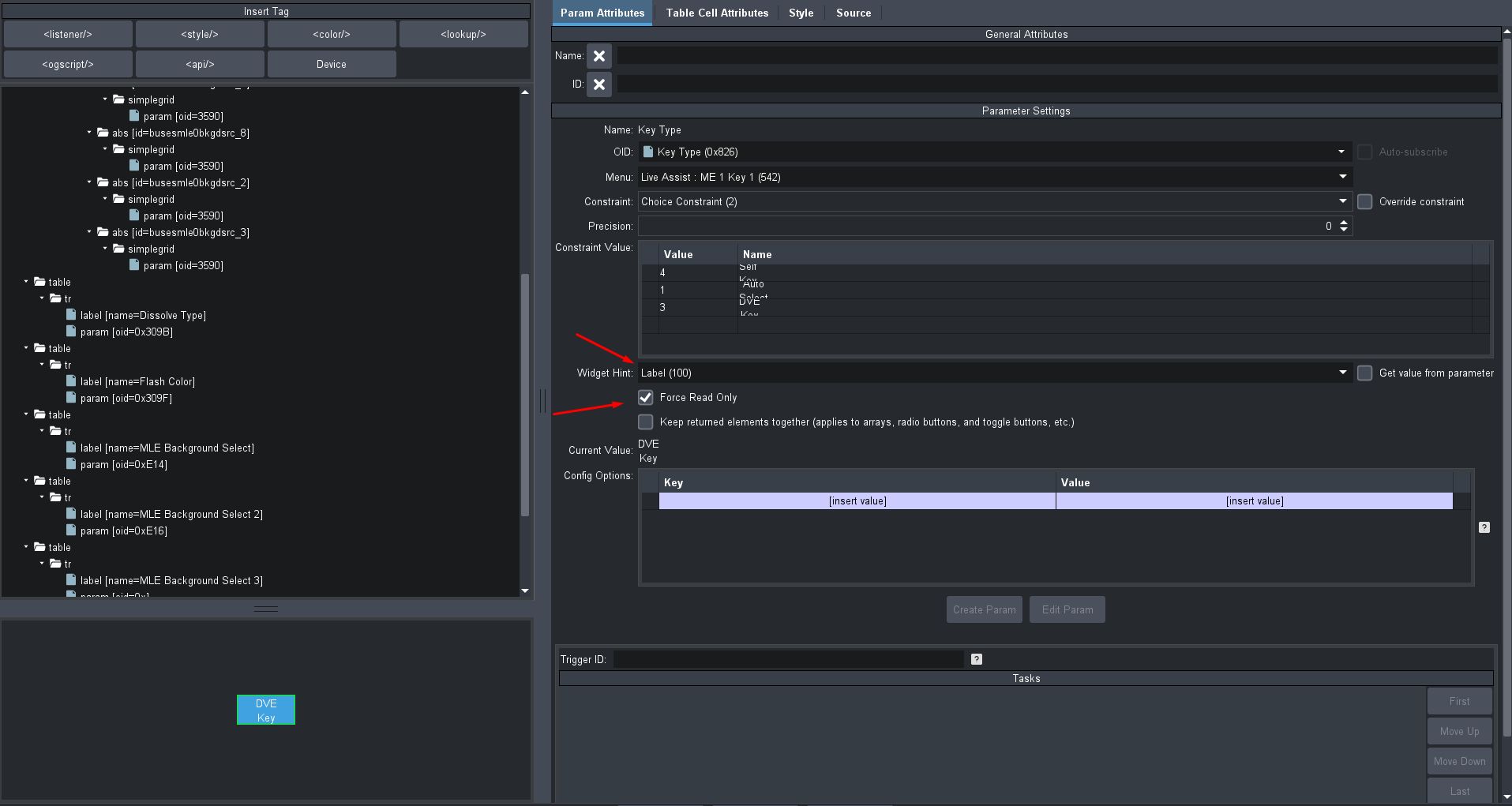This screenshot has width=1512, height=806.
Task: Click the file icon of param oid=0x309B
Action: (71, 332)
